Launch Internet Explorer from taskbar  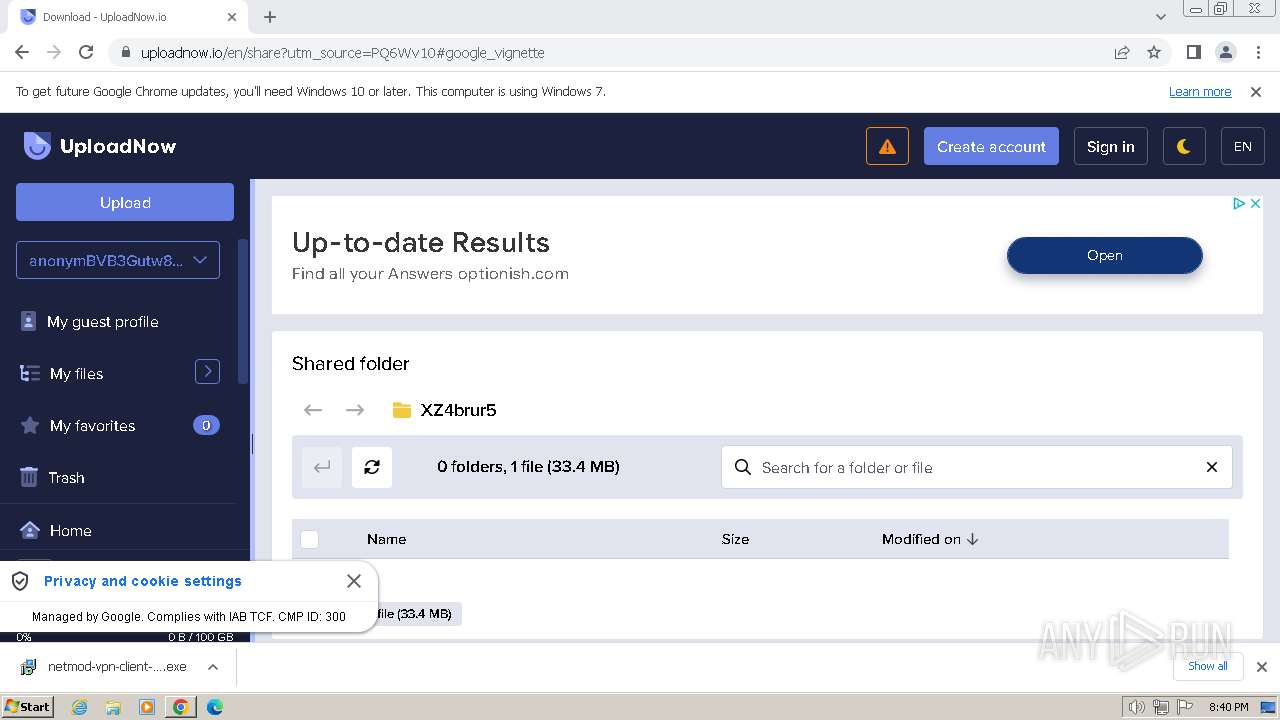click(79, 707)
